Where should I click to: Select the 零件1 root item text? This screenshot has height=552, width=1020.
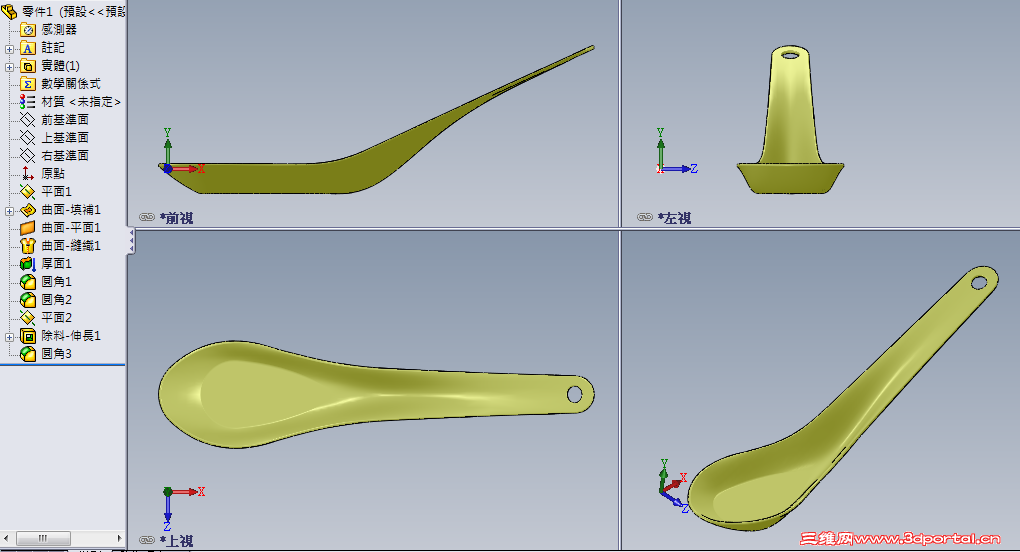[74, 12]
